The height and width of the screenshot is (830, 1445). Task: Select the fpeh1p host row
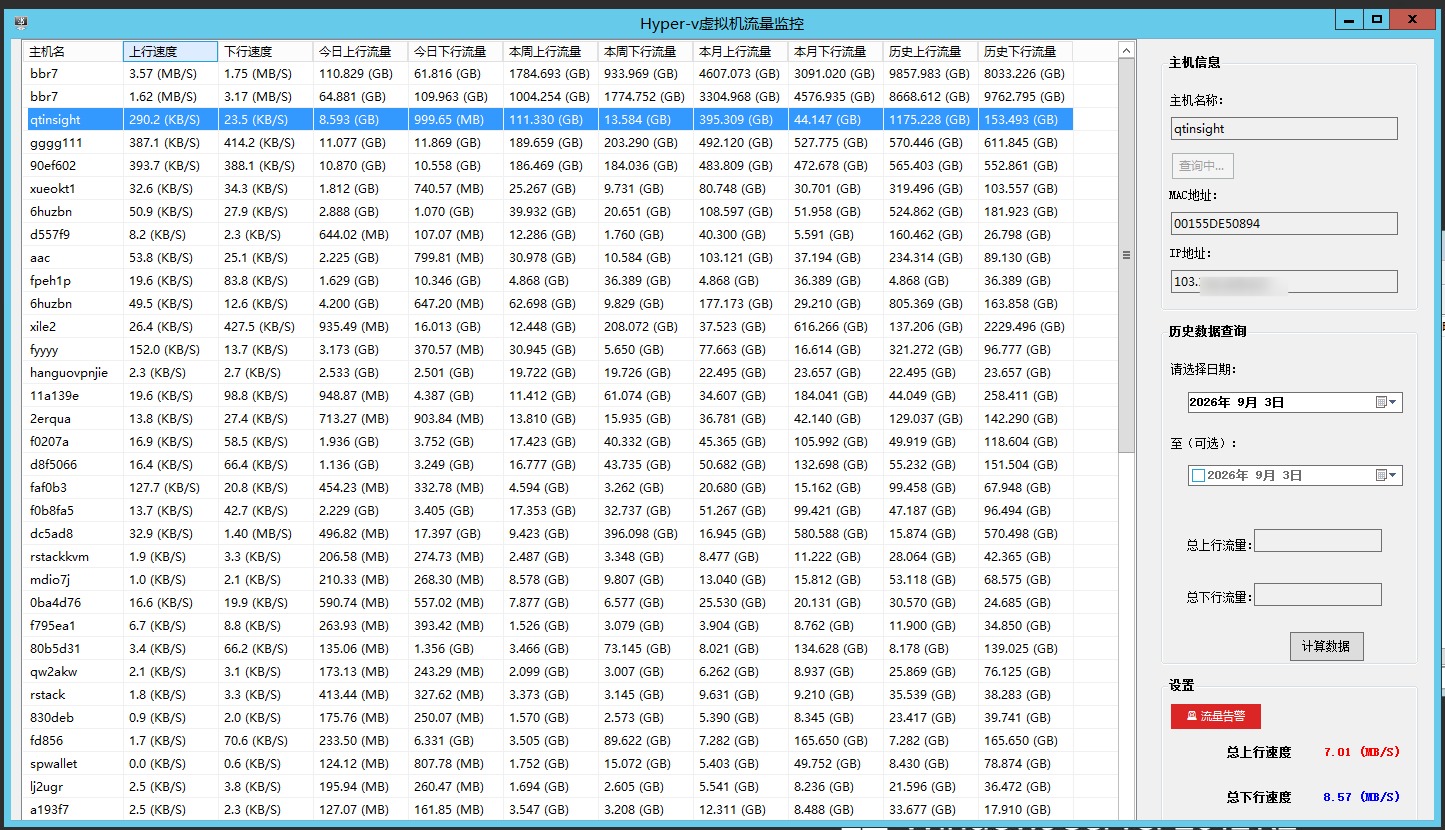(x=549, y=281)
